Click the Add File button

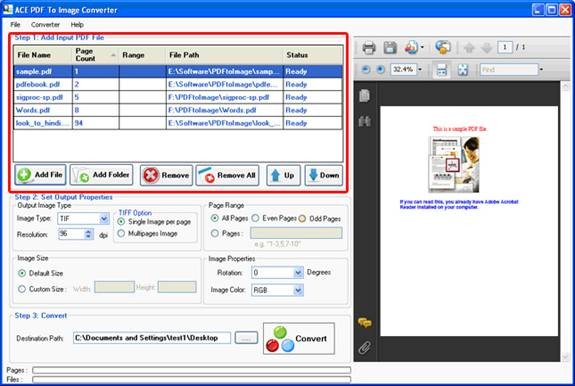(x=40, y=175)
